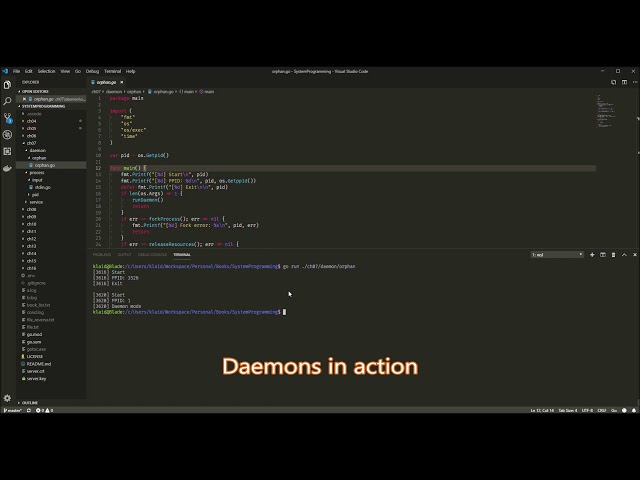Viewport: 640px width, 480px height.
Task: Open the Edit menu
Action: point(29,71)
